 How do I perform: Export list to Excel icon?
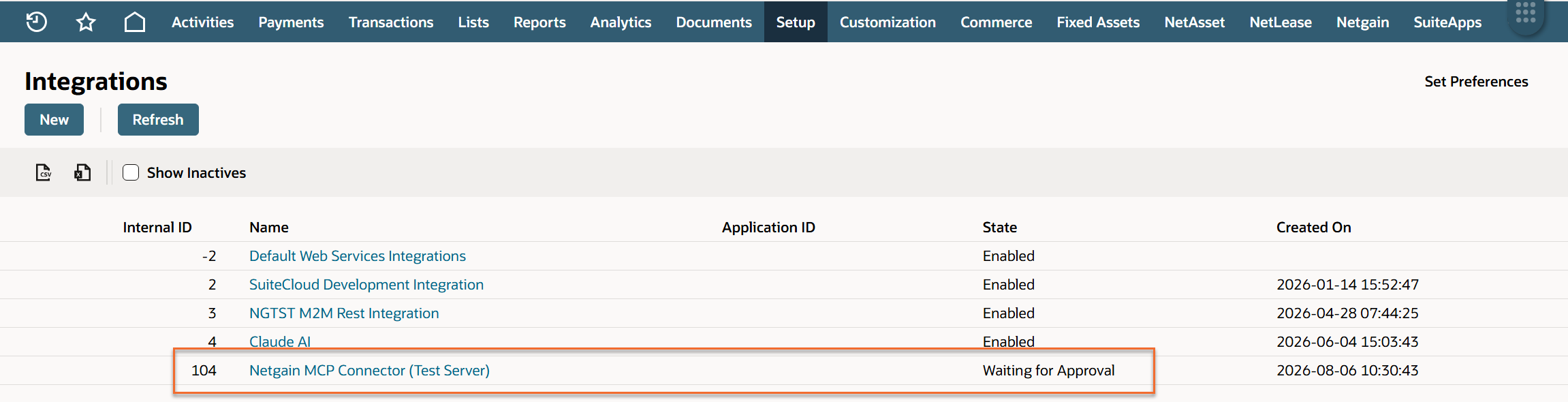click(82, 172)
